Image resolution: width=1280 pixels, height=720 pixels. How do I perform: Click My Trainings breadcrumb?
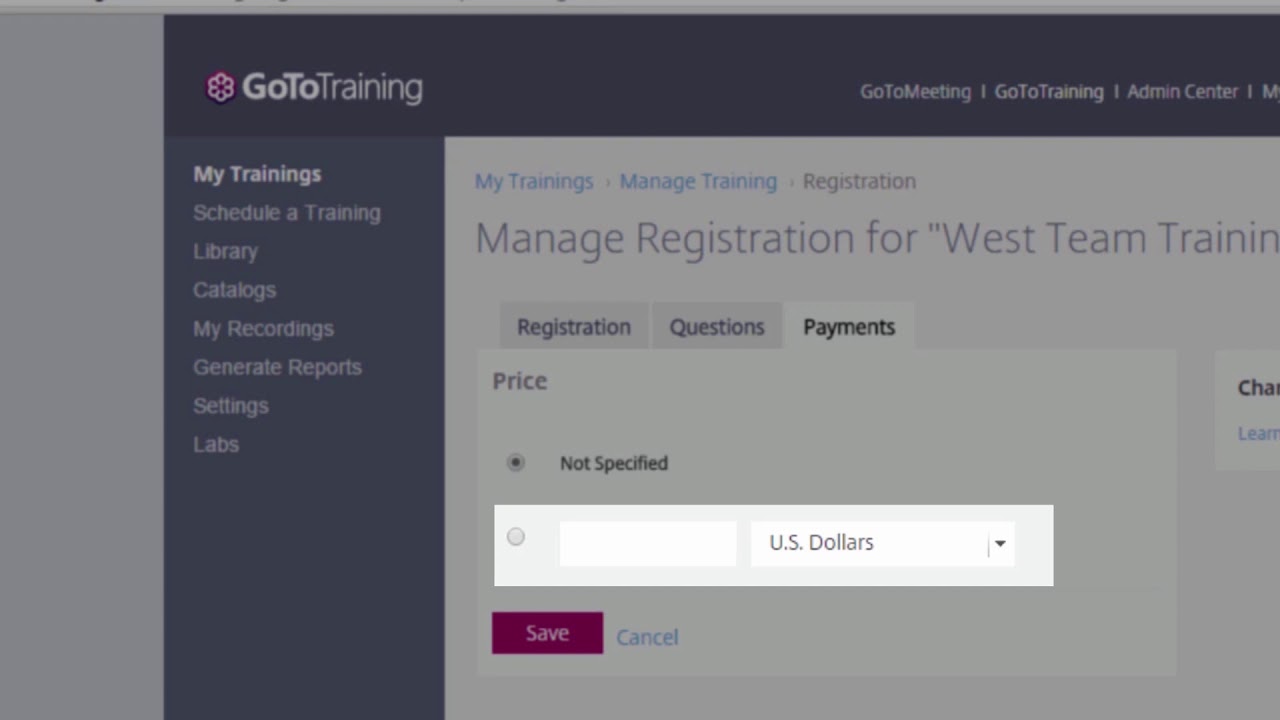tap(534, 181)
